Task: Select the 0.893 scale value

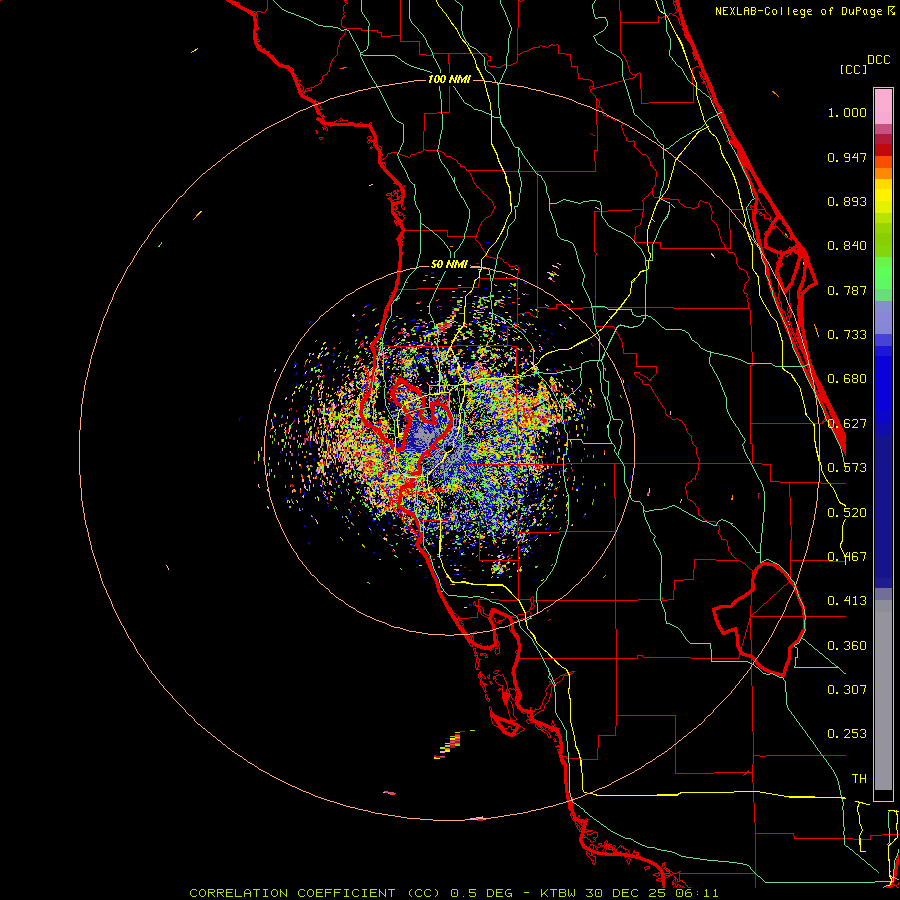Action: click(x=847, y=201)
